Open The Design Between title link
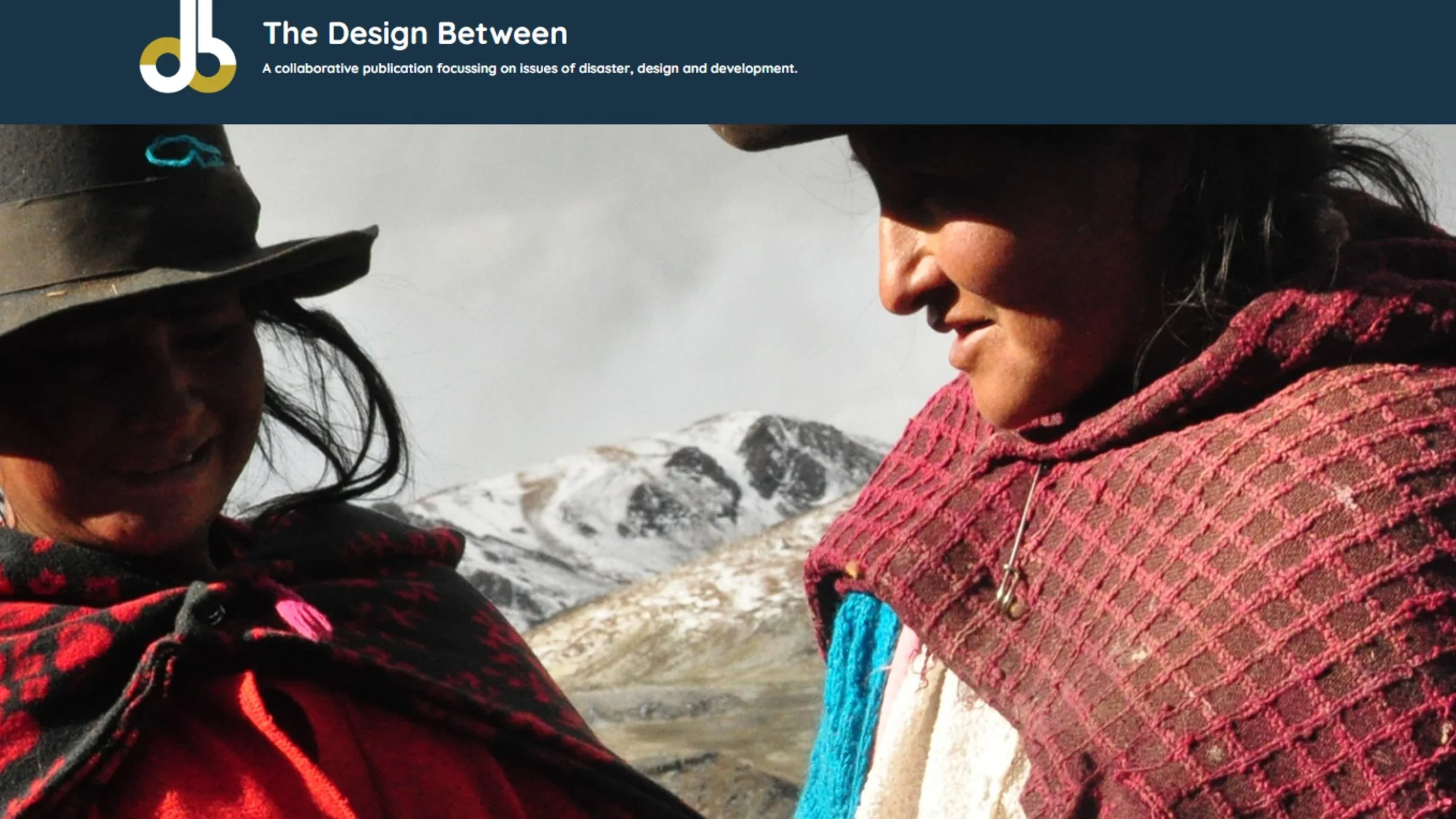This screenshot has width=1456, height=819. coord(415,33)
